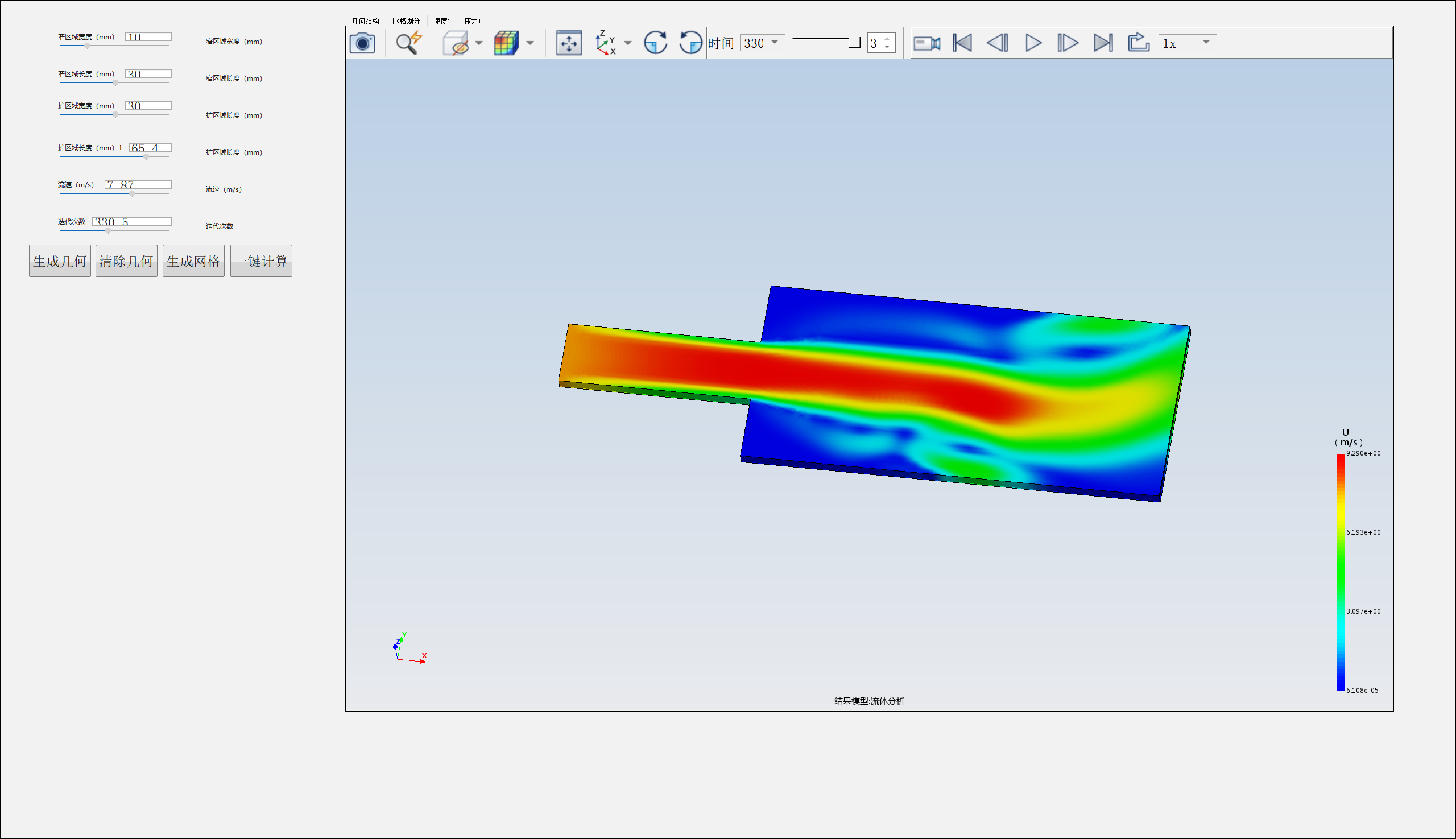Adjust the 迭代次数 slider

click(107, 230)
